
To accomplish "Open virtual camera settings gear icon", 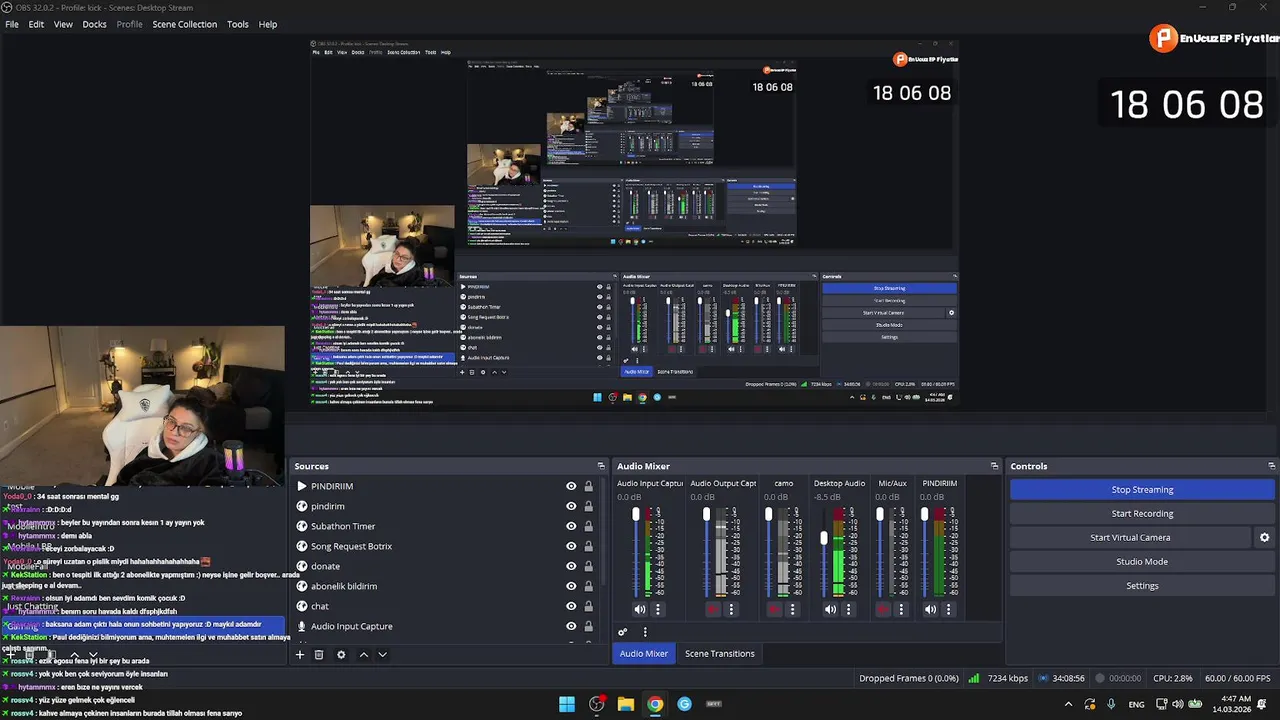I will coord(1264,537).
